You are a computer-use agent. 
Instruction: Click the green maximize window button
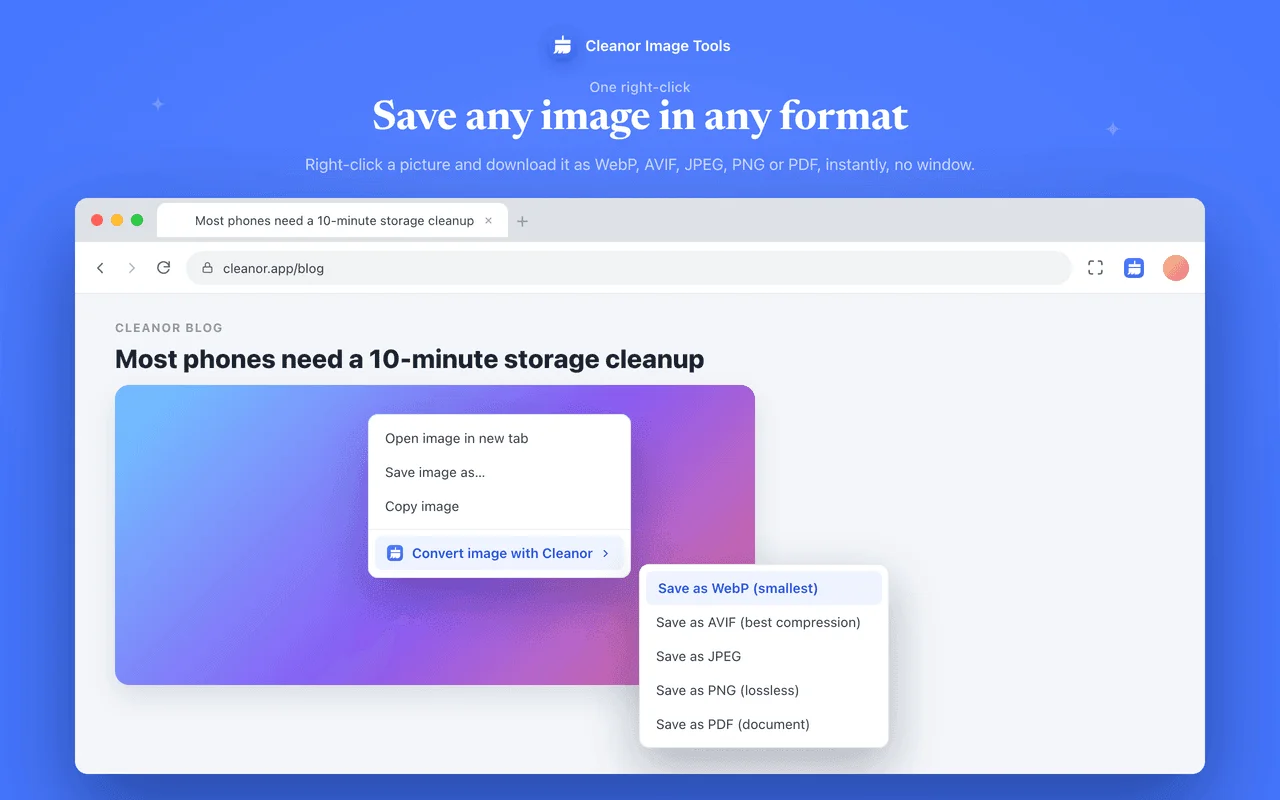[137, 220]
